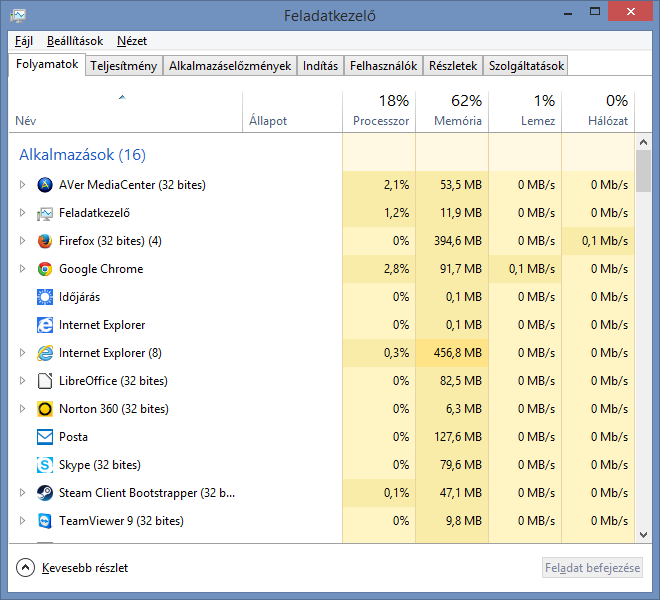Screen dimensions: 660x600
Task: Select the Időjárás process name
Action: [x=80, y=297]
